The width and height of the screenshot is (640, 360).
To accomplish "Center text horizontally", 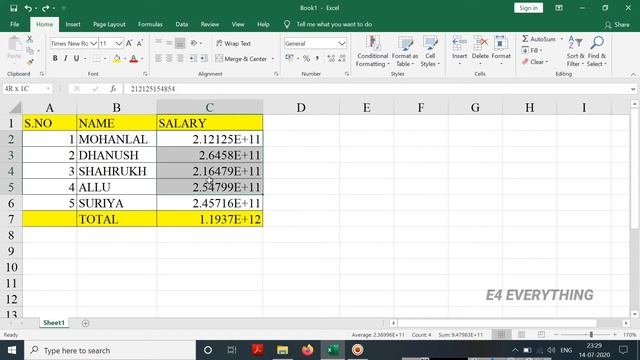I will pyautogui.click(x=169, y=59).
